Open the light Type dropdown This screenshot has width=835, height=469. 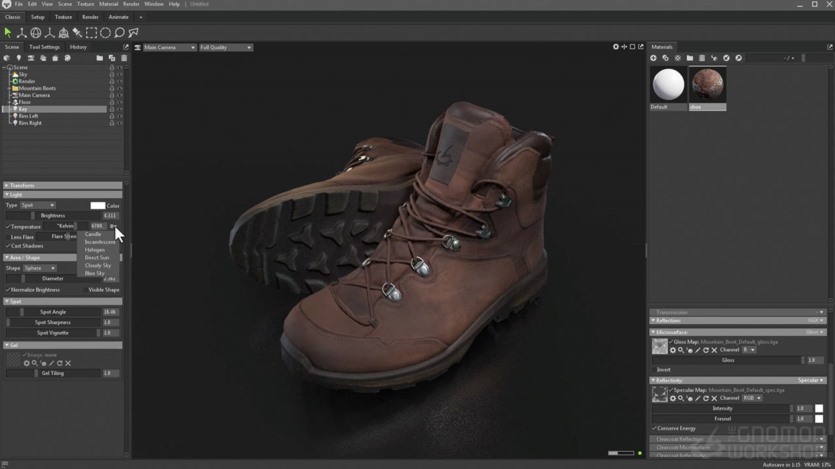point(38,205)
